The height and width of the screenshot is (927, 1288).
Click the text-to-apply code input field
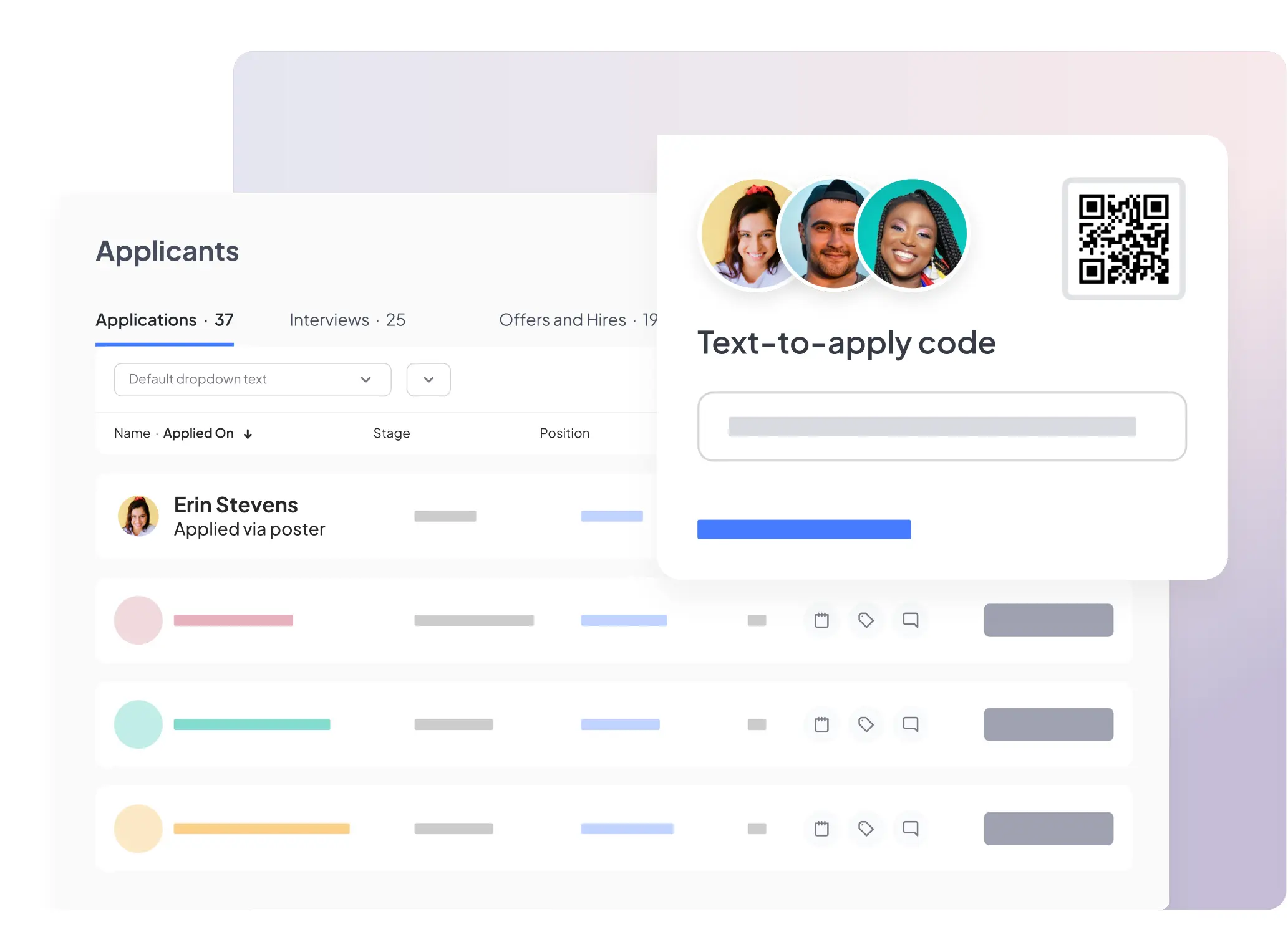click(x=940, y=426)
